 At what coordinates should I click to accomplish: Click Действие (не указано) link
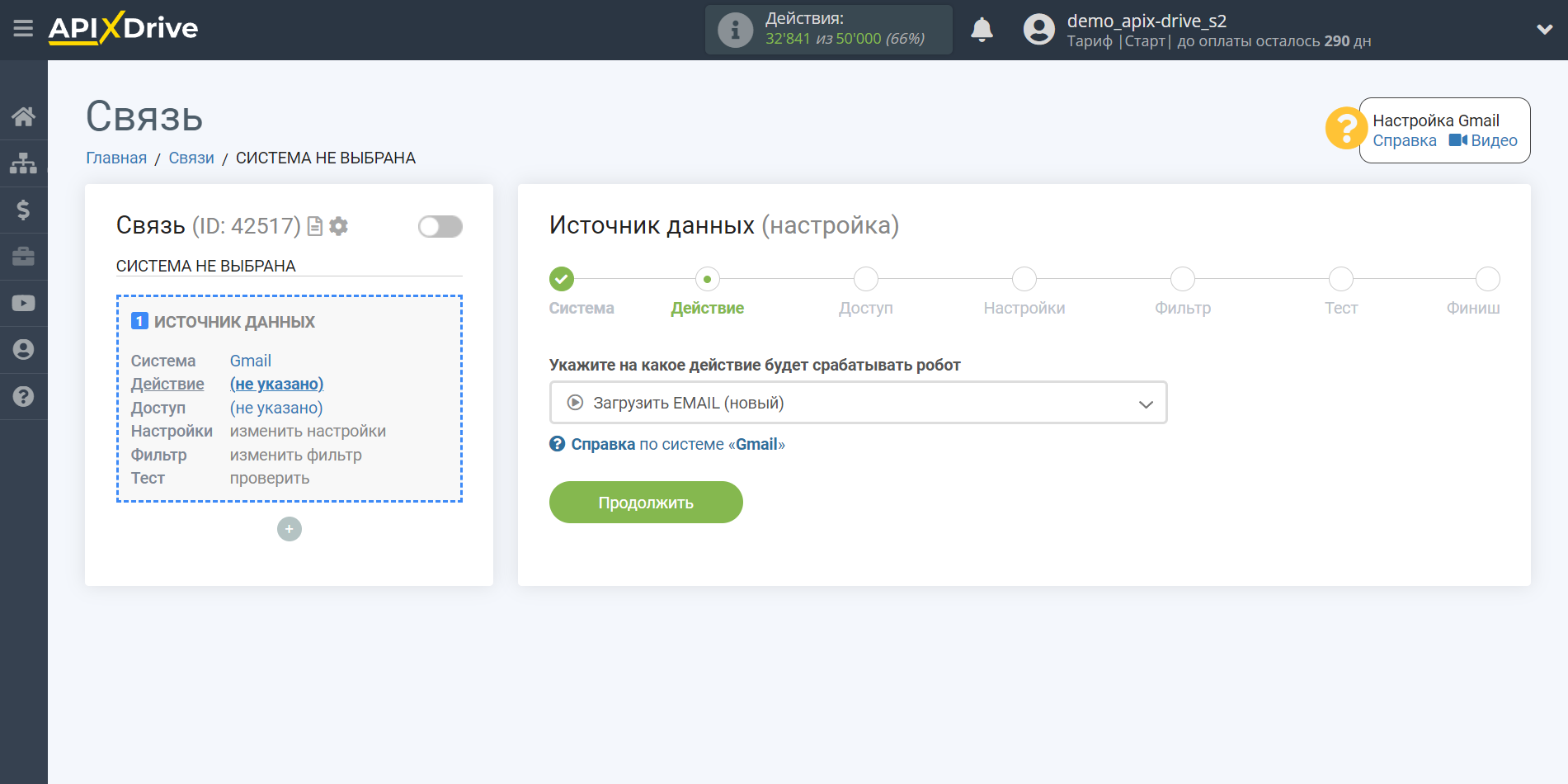tap(276, 384)
